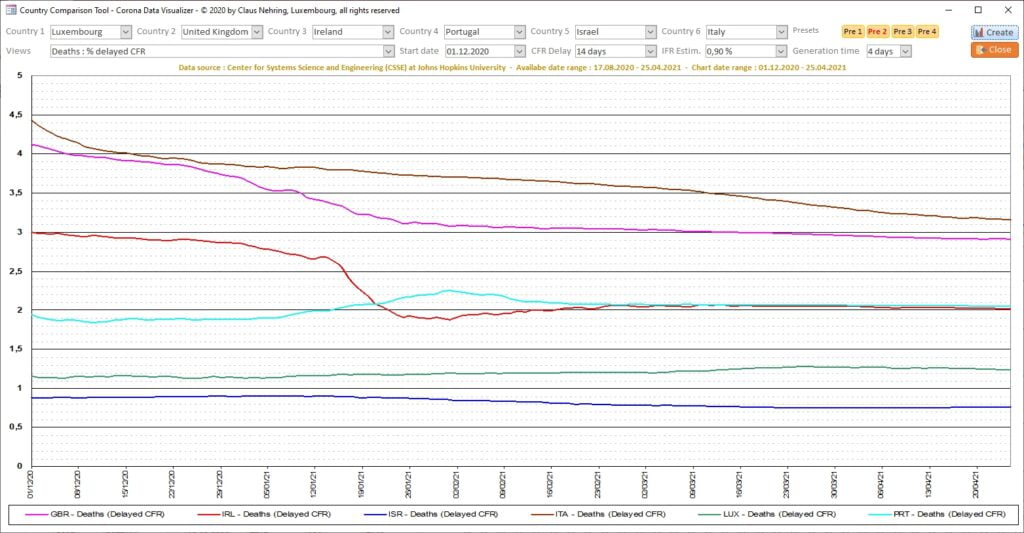
Task: Open the IFR Estim. 0,90 % dropdown
Action: coord(781,51)
